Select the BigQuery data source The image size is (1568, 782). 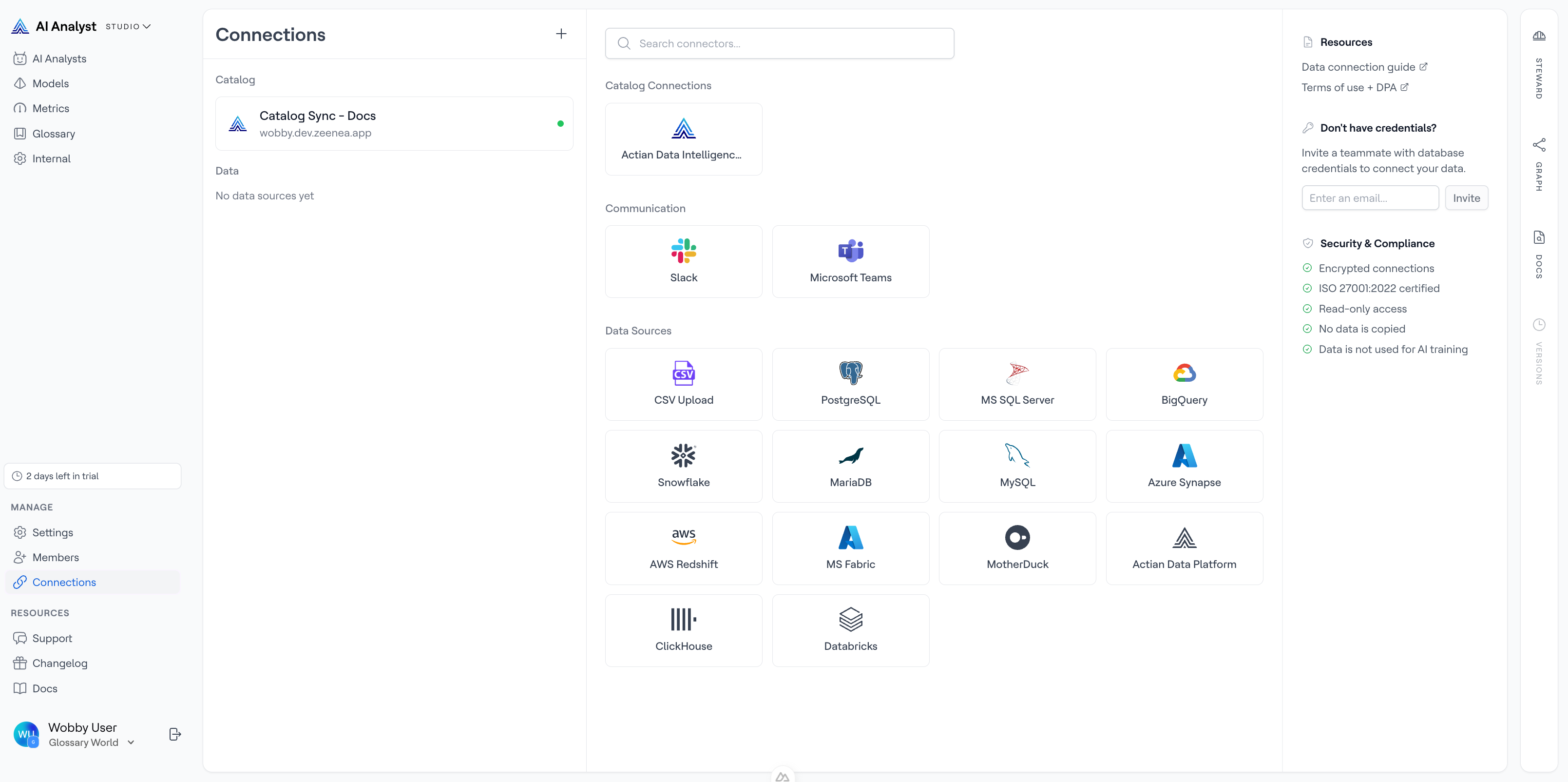tap(1184, 384)
